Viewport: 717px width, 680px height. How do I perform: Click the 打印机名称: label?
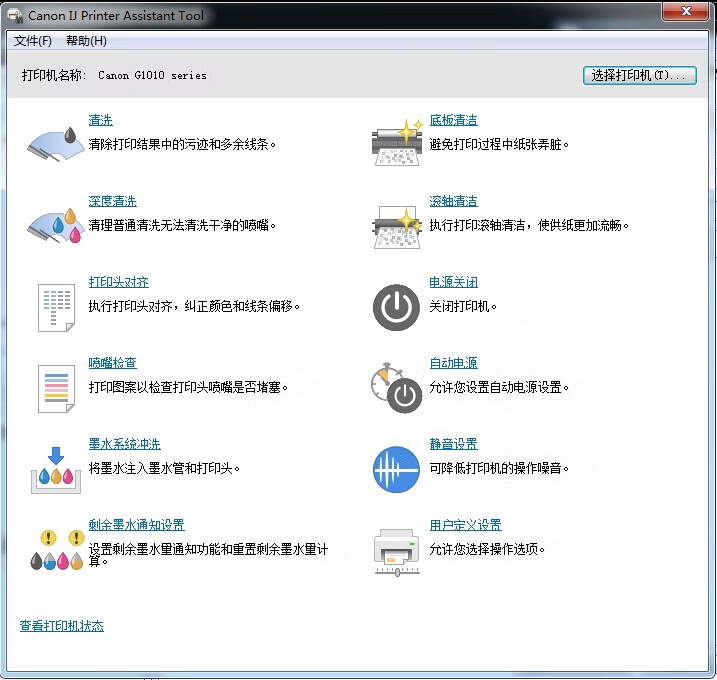[x=54, y=75]
